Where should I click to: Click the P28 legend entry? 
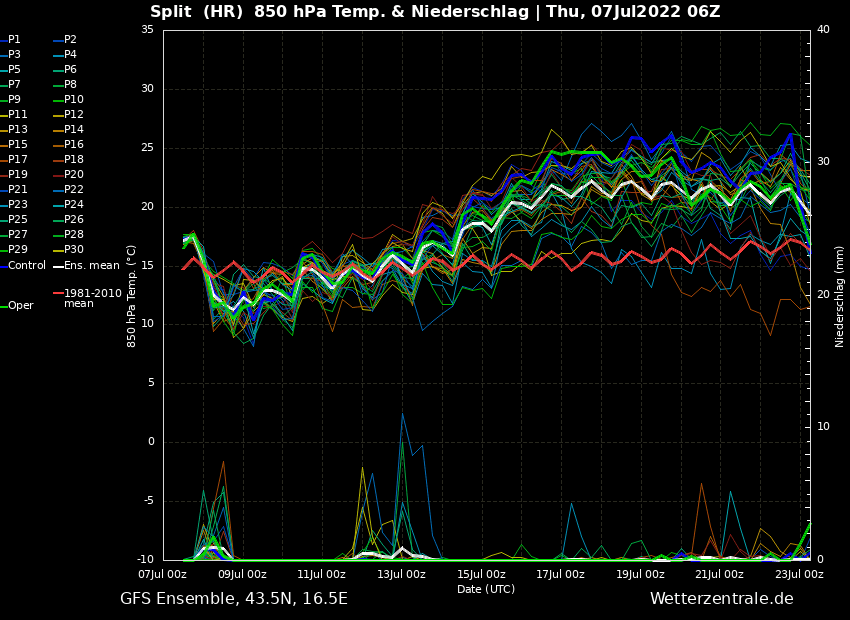pos(74,235)
